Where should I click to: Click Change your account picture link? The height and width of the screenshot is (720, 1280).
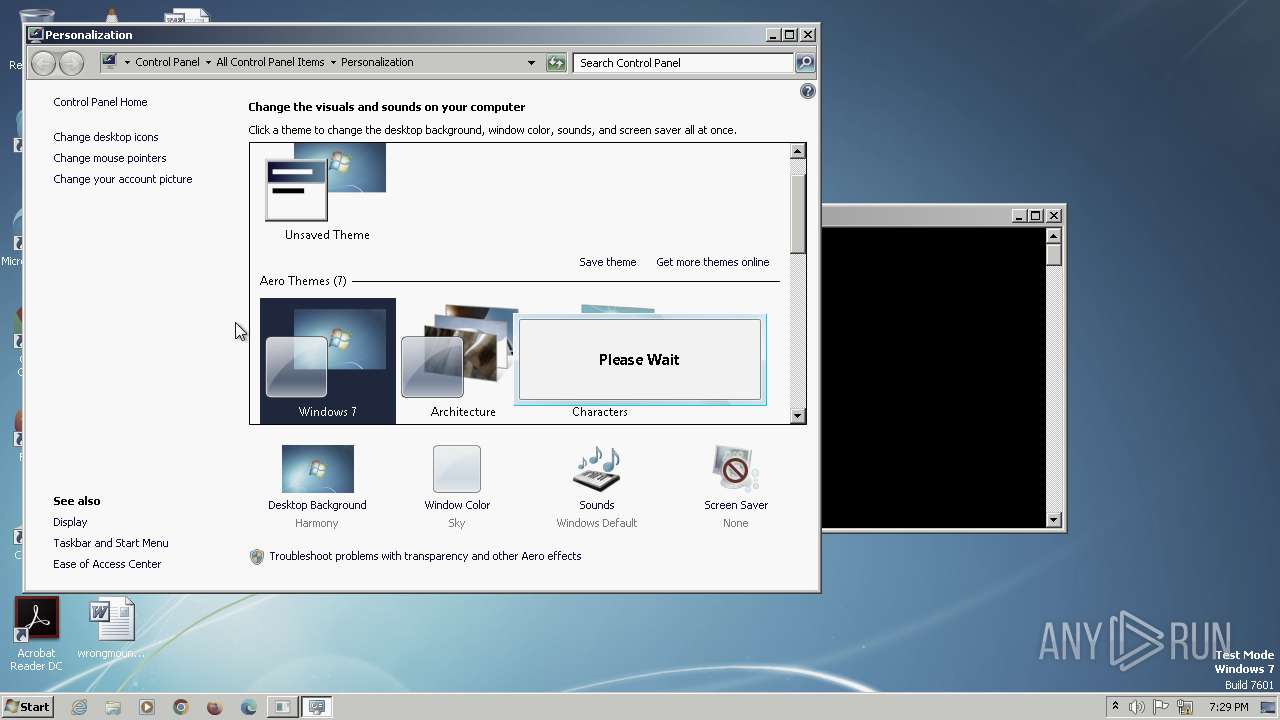point(123,179)
